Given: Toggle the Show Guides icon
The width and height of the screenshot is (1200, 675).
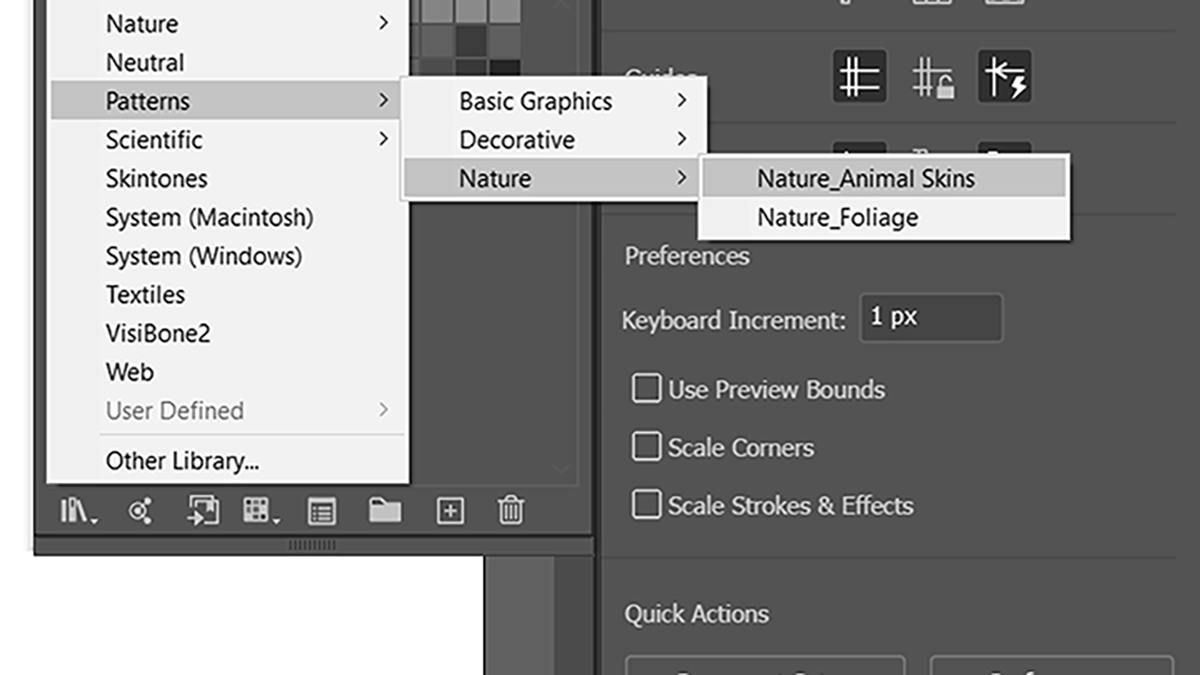Looking at the screenshot, I should point(859,77).
